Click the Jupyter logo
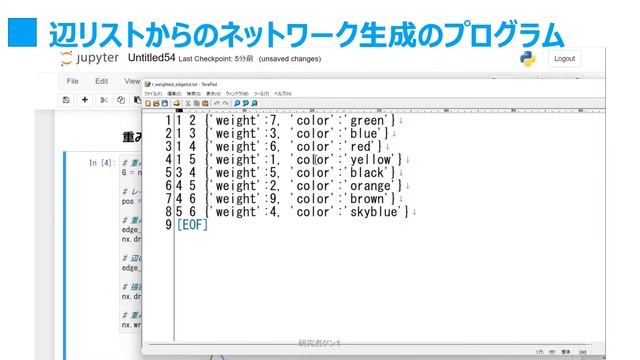 point(89,58)
